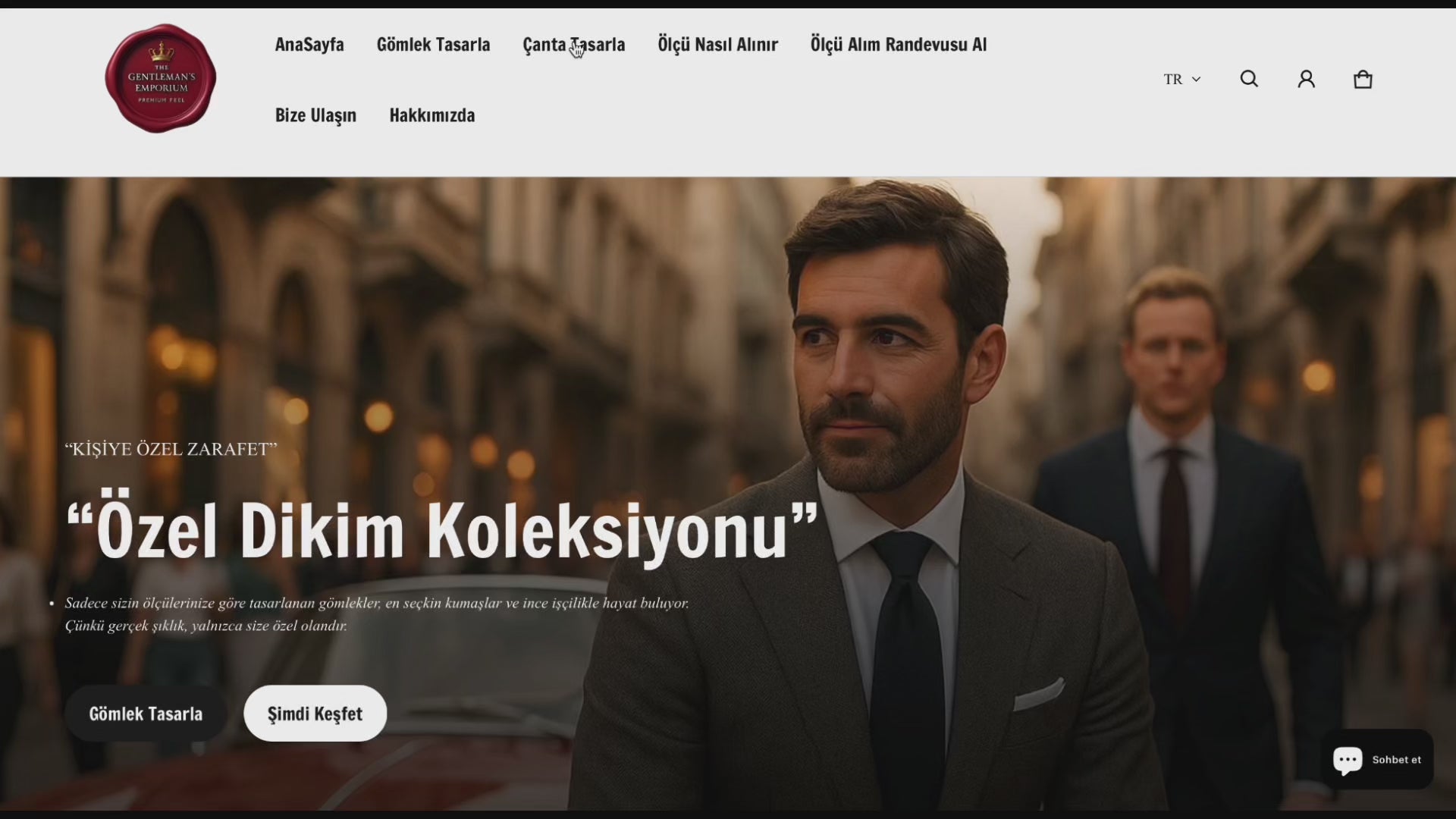Open Çanta Tasarla menu item
Image resolution: width=1456 pixels, height=819 pixels.
pyautogui.click(x=573, y=45)
